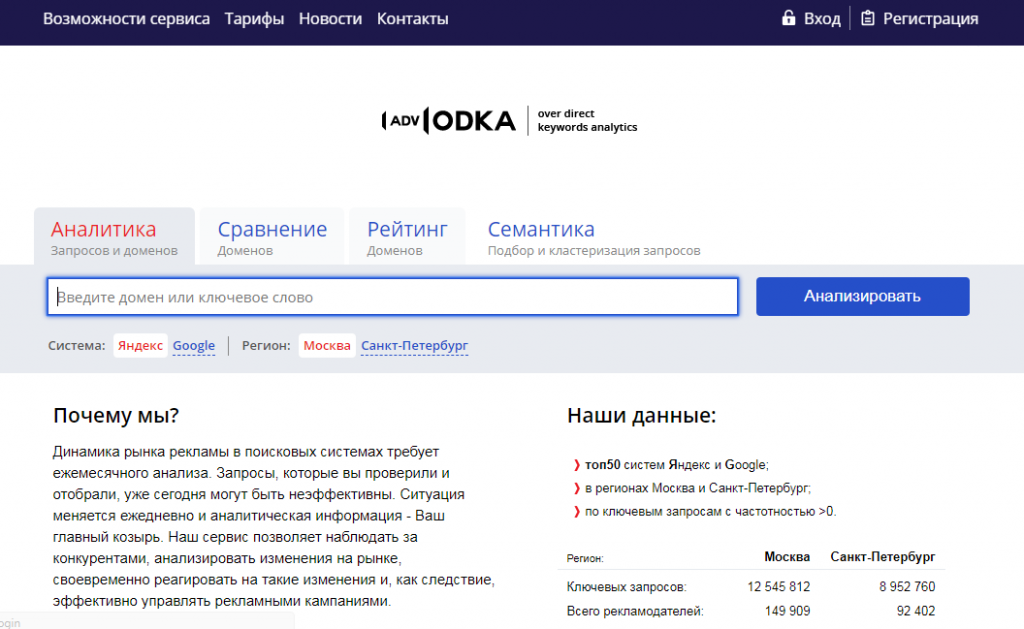Screen dimensions: 1024x629
Task: Switch to the Рейтинг доменов tab
Action: [x=407, y=236]
